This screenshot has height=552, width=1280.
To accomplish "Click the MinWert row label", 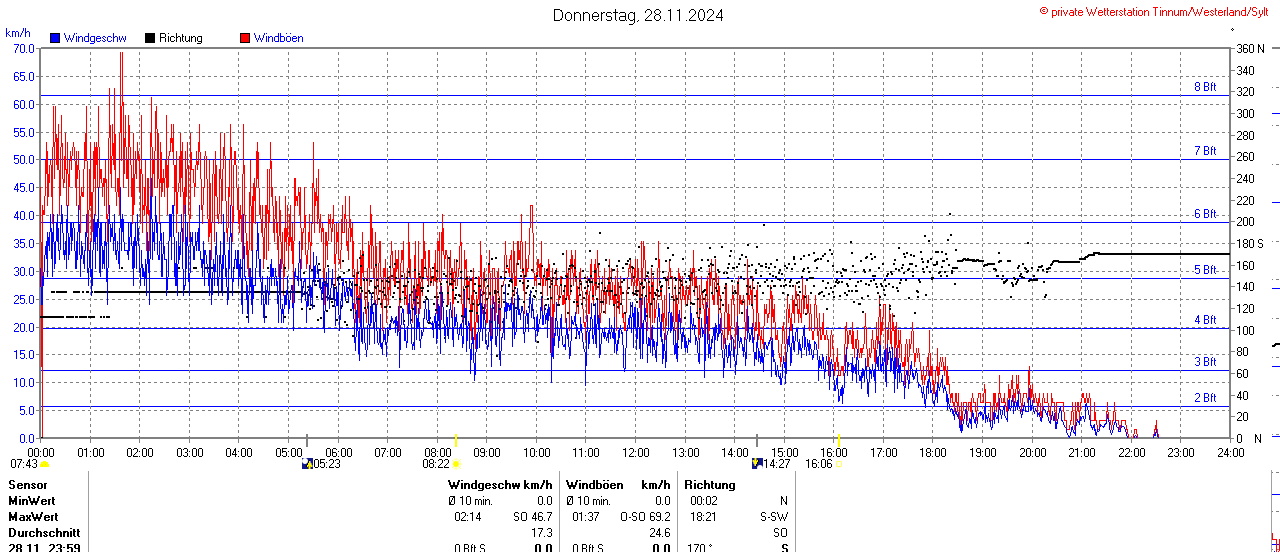I will [32, 501].
